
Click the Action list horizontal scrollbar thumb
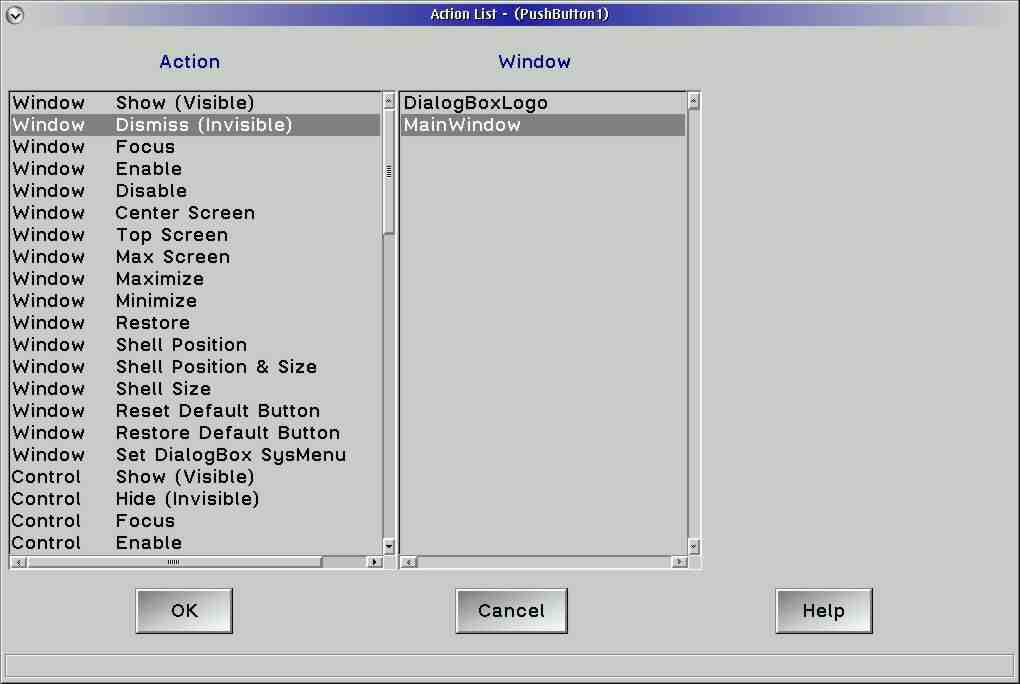tap(174, 562)
